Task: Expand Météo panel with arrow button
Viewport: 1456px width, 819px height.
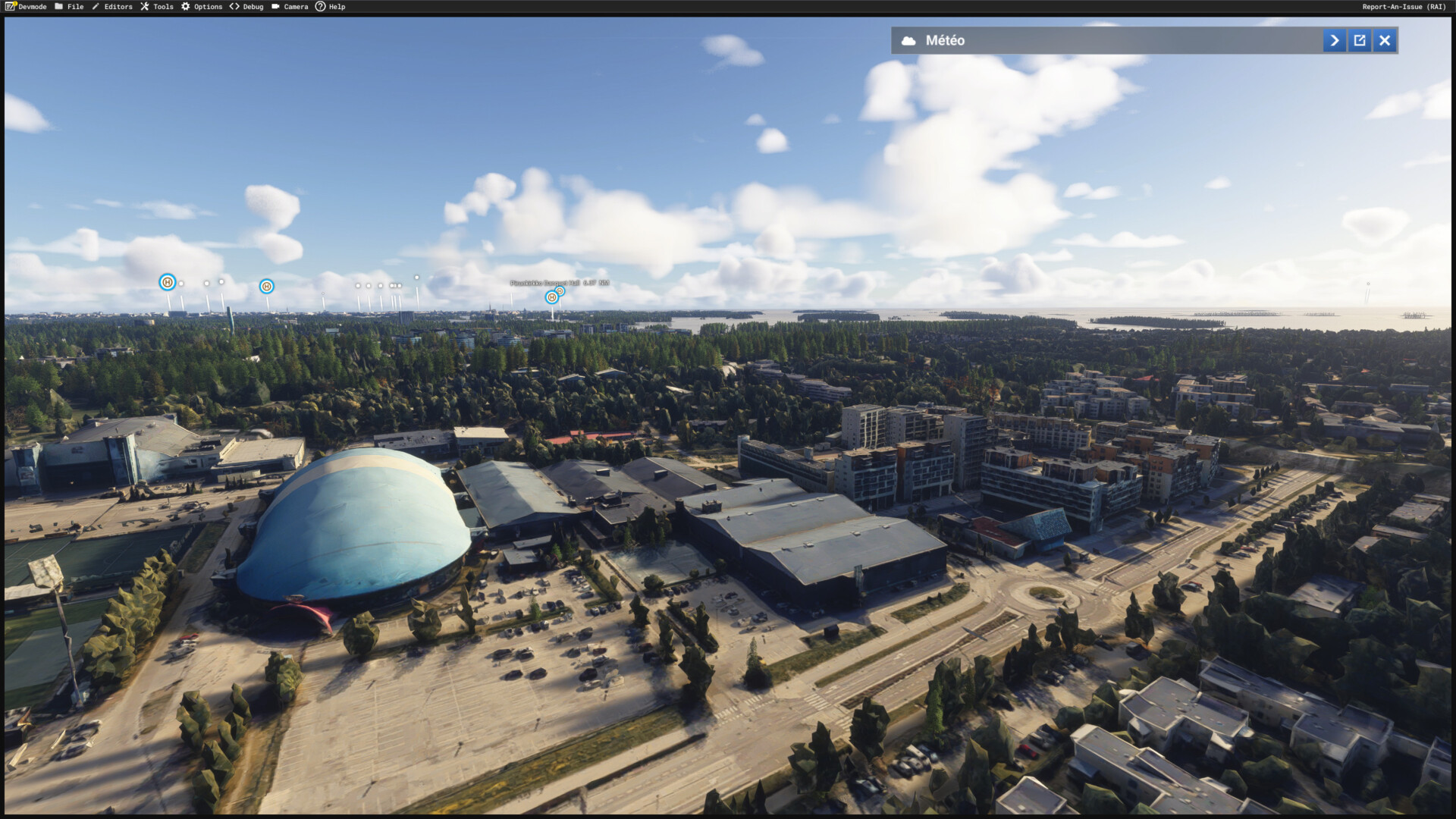Action: coord(1334,40)
